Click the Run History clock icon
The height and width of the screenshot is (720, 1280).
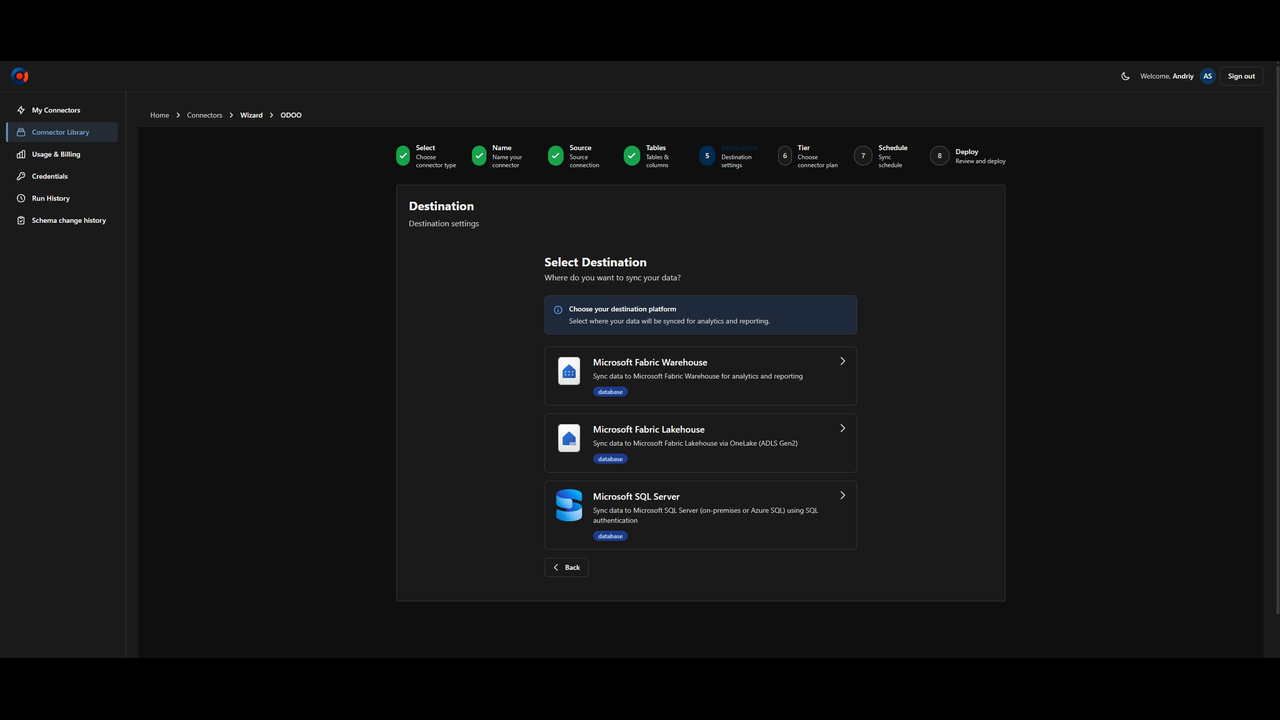(x=21, y=198)
